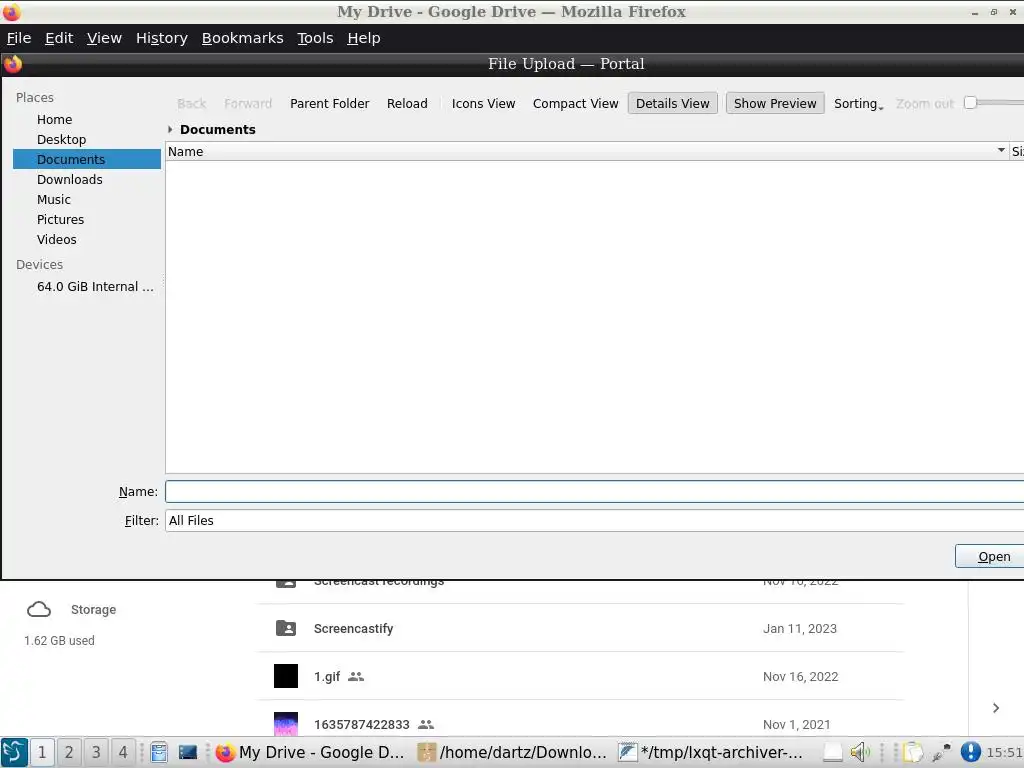Click the 1.gif black thumbnail

[285, 676]
